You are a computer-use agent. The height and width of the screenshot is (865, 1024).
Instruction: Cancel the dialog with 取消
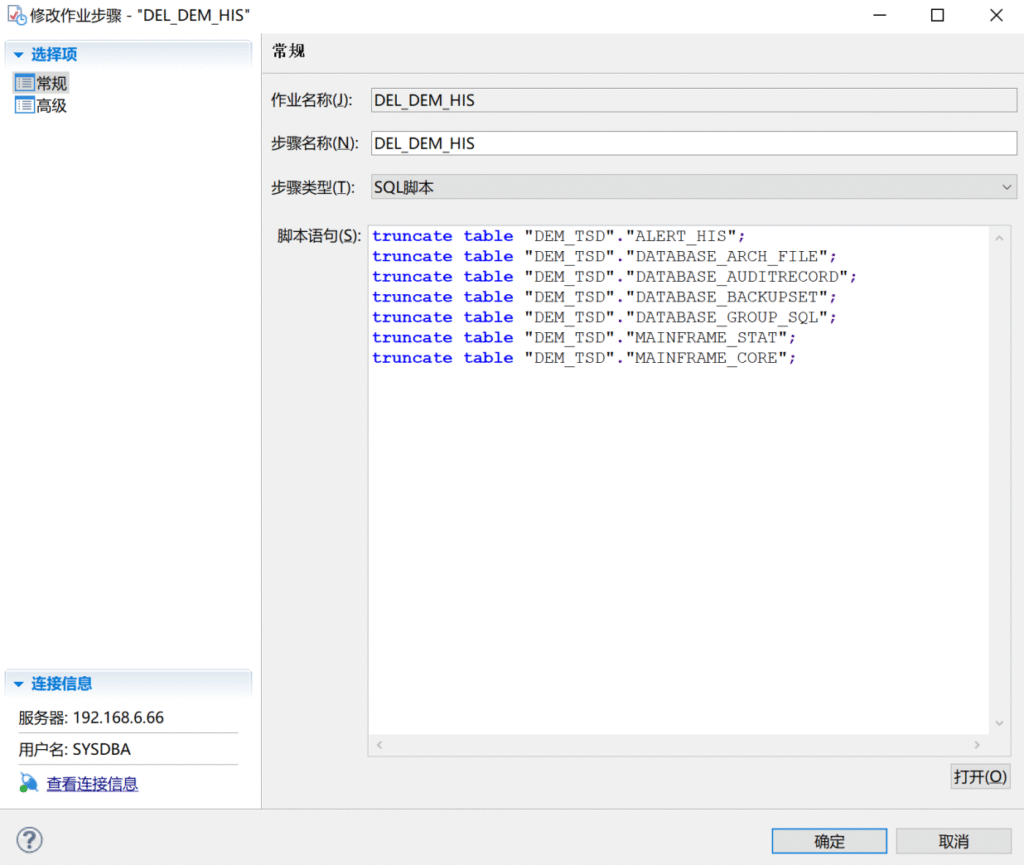tap(954, 841)
